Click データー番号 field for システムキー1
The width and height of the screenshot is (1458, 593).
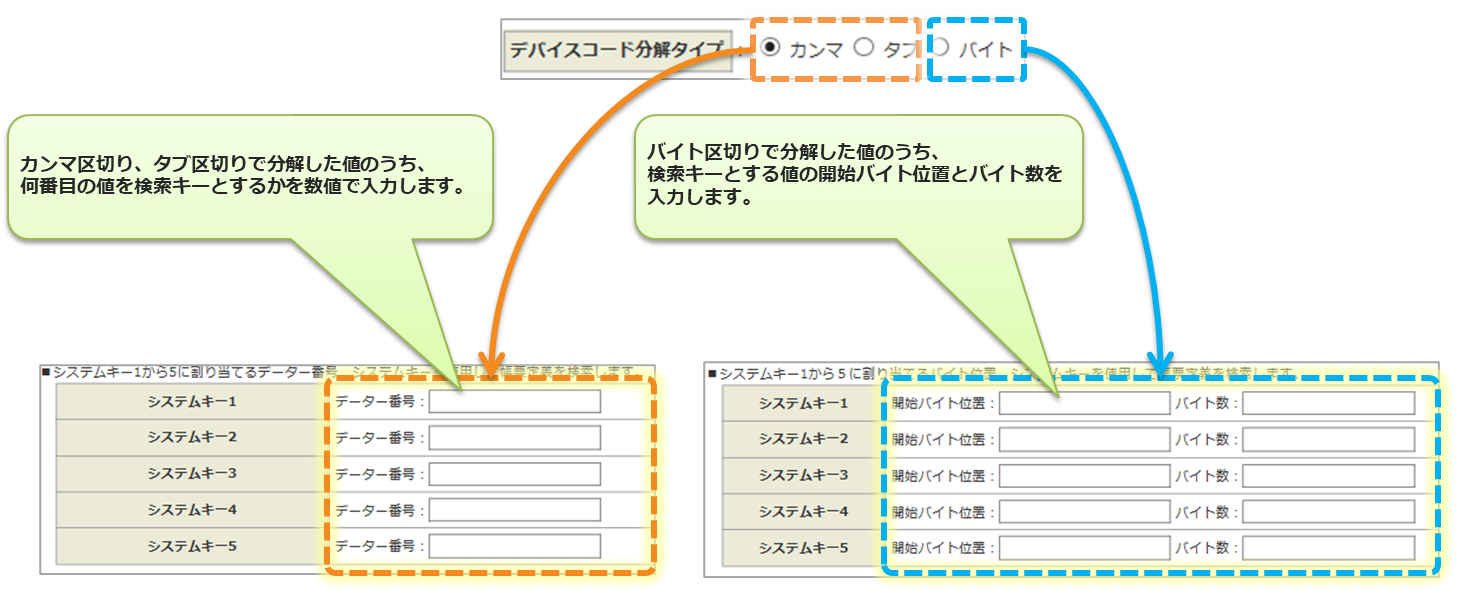coord(514,402)
